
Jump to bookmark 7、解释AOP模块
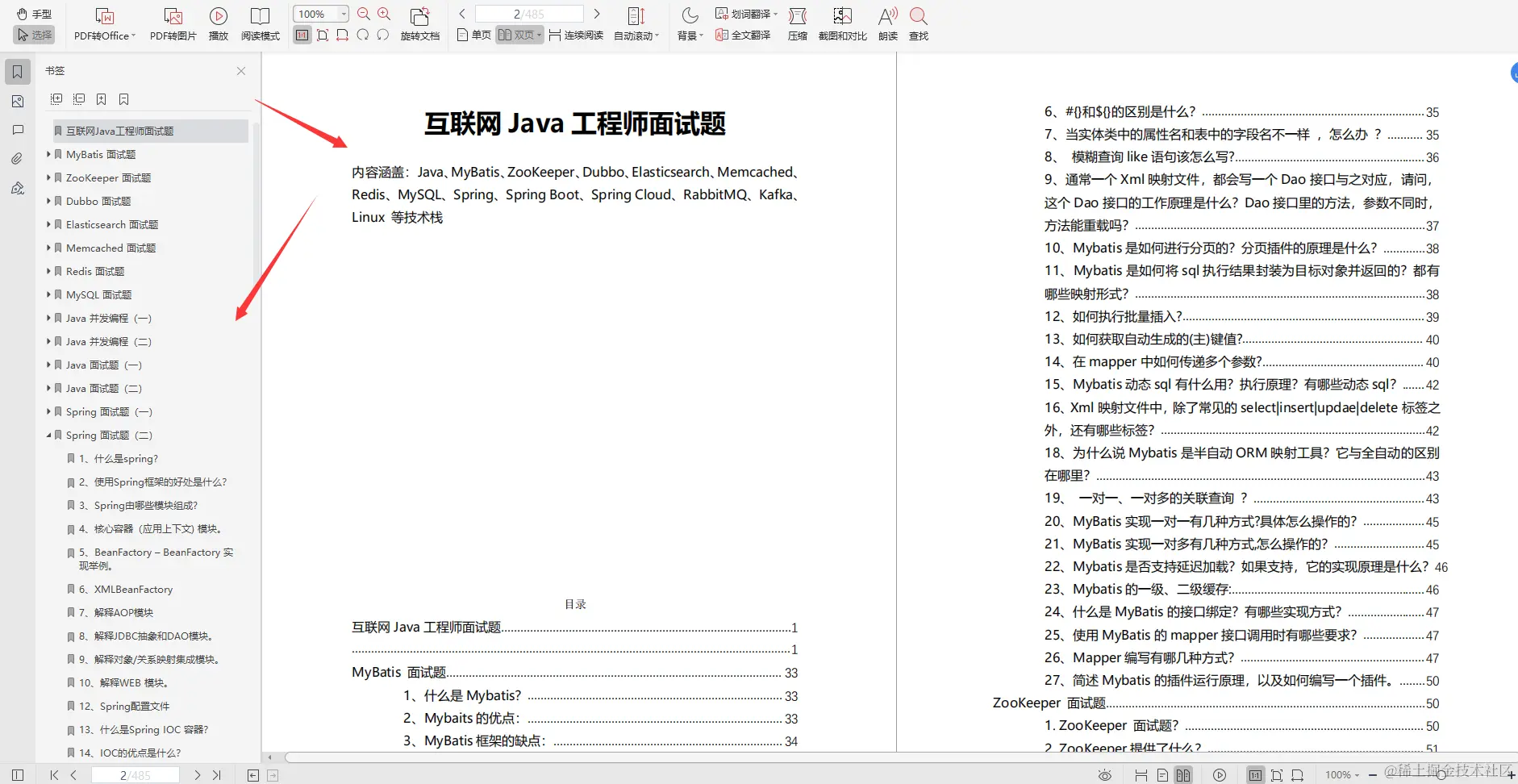(116, 612)
